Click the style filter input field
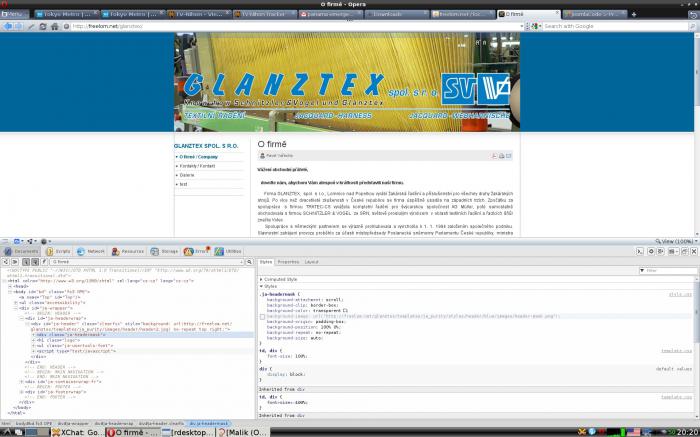This screenshot has height=437, width=700. [x=669, y=271]
